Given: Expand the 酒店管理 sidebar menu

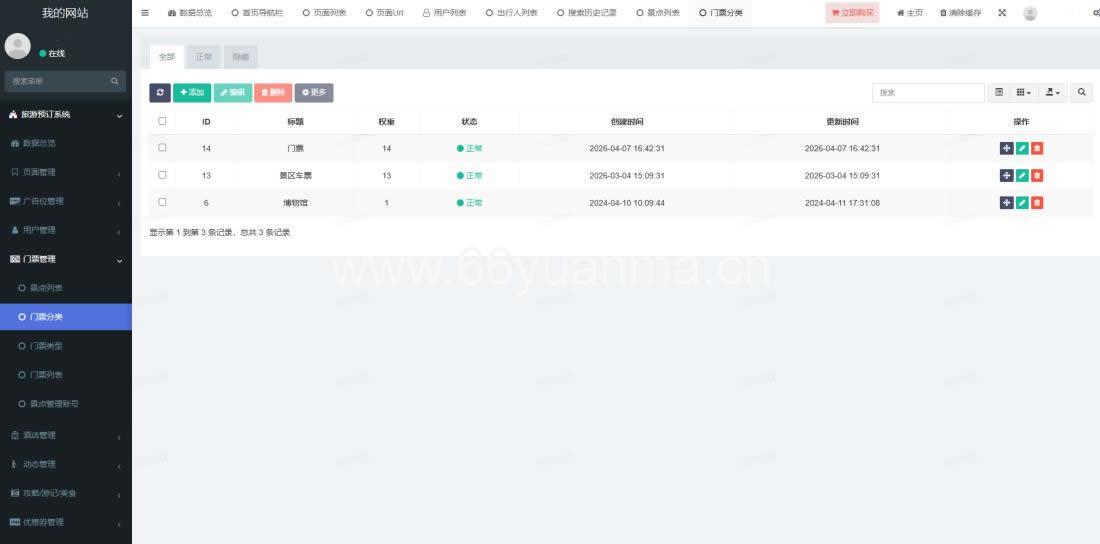Looking at the screenshot, I should click(66, 435).
